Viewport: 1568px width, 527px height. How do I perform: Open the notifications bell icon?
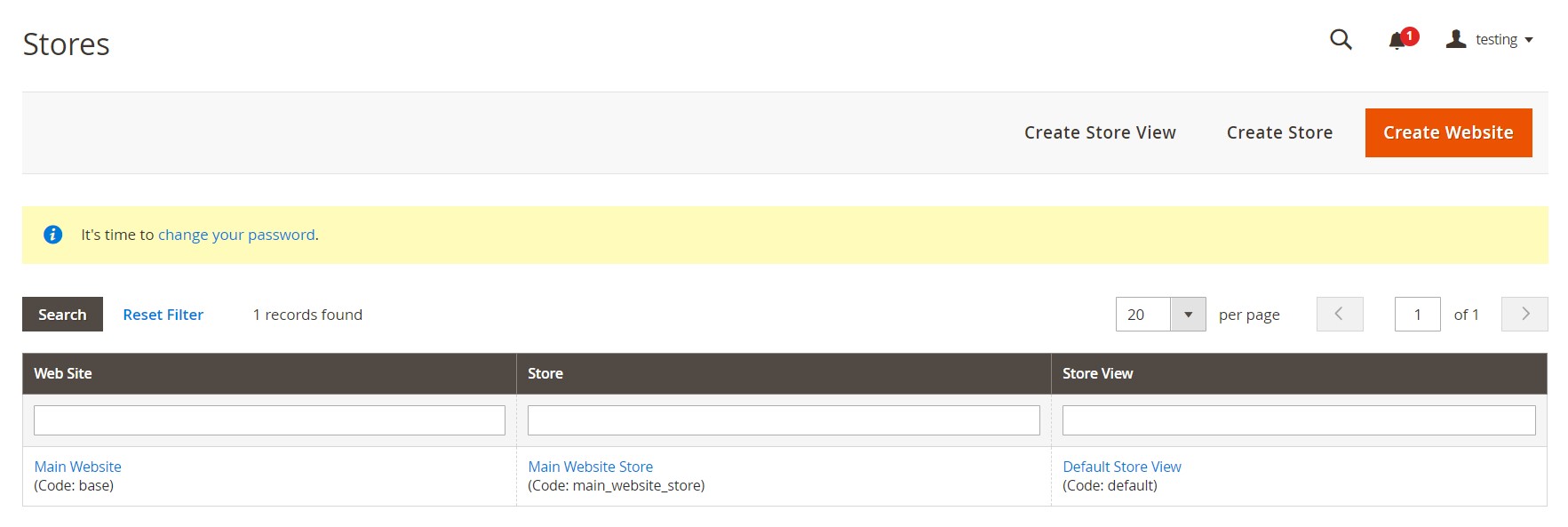(x=1397, y=40)
